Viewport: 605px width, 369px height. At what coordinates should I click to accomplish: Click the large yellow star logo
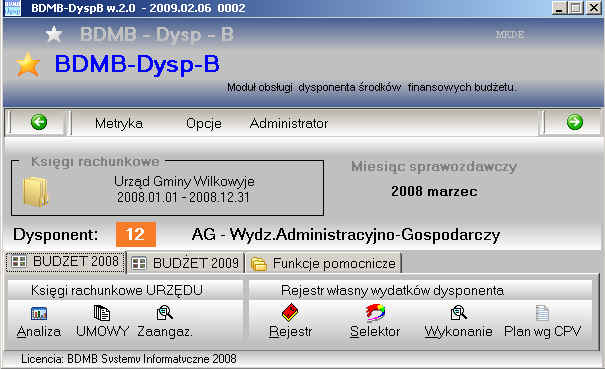(28, 65)
